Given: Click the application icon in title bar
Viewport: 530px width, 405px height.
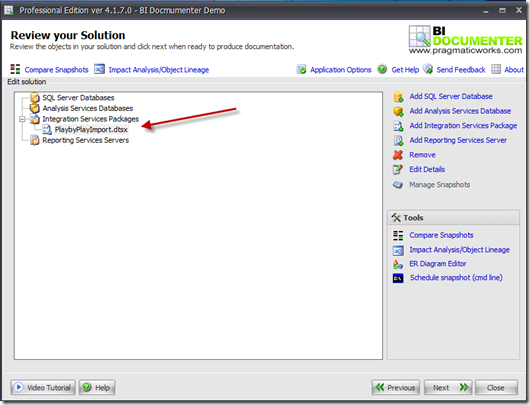Looking at the screenshot, I should pos(8,10).
